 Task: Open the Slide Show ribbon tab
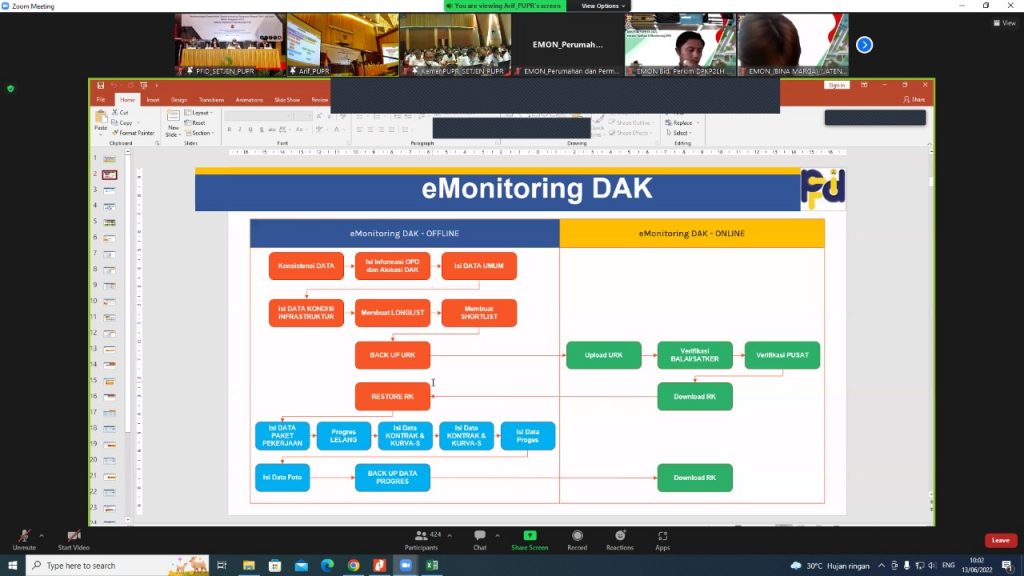[x=287, y=100]
